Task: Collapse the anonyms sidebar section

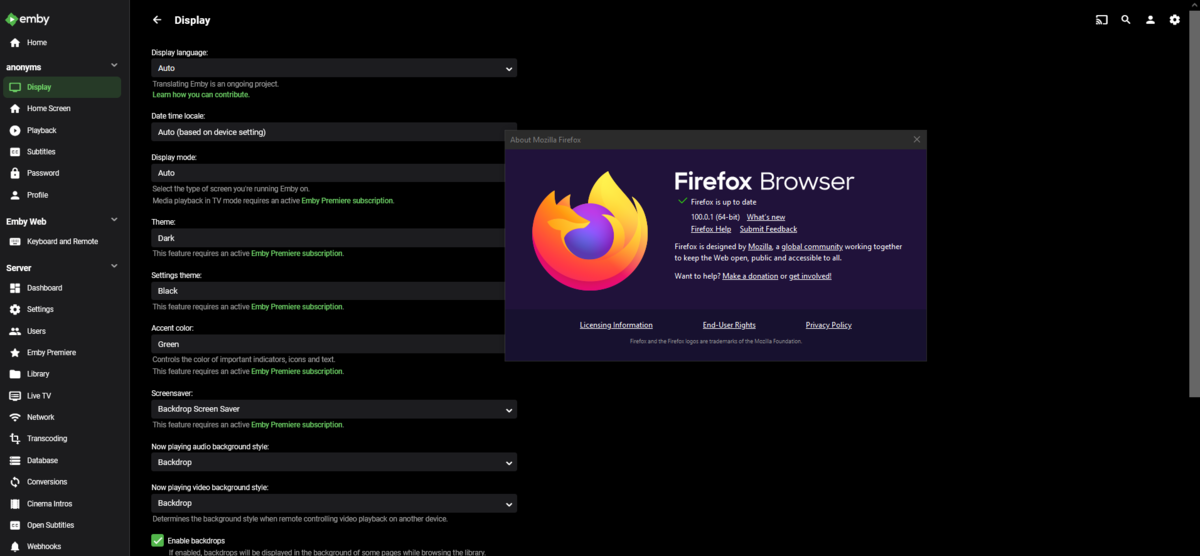Action: click(114, 67)
